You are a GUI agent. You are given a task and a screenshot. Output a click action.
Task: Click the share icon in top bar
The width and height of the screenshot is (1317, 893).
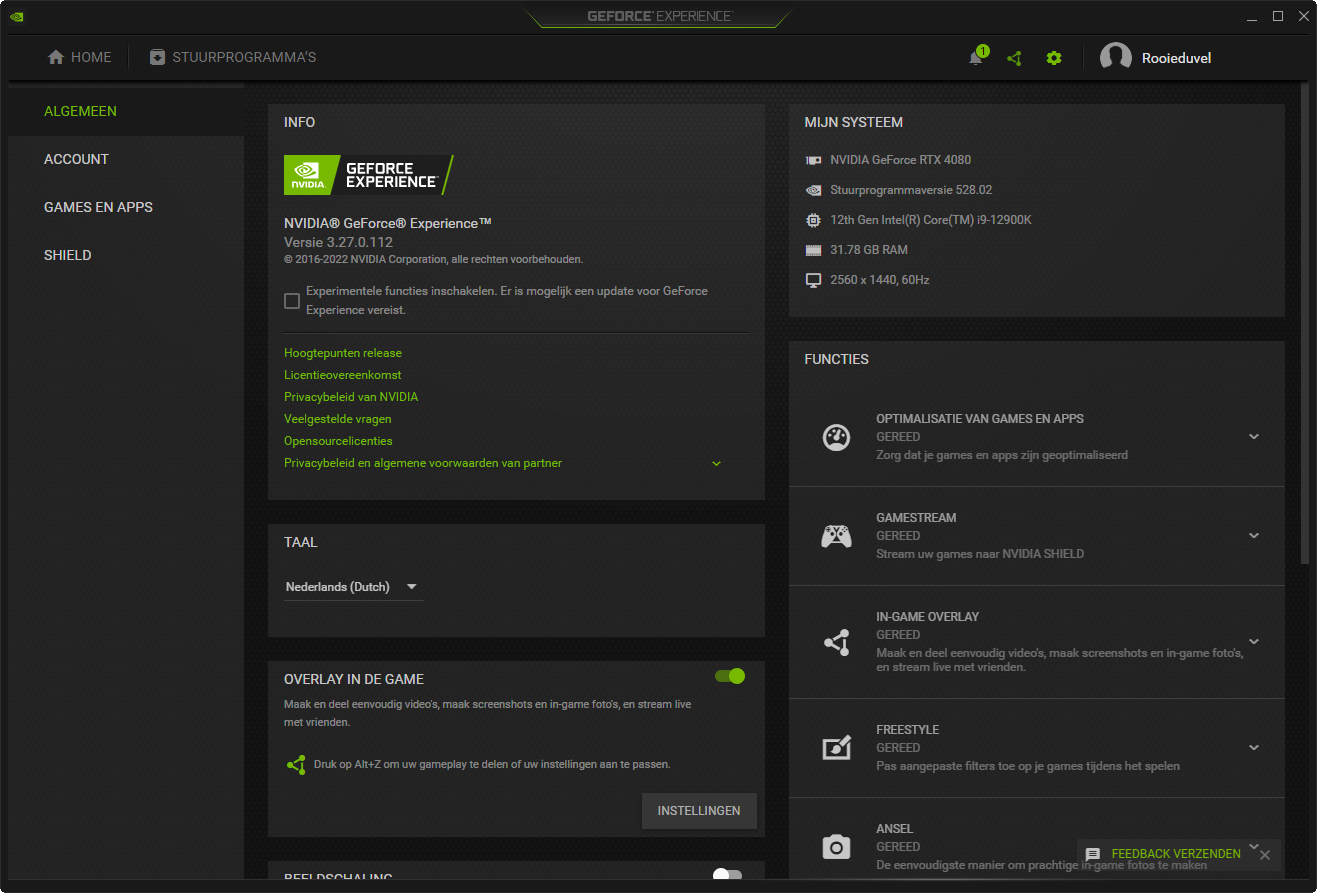coord(1015,58)
